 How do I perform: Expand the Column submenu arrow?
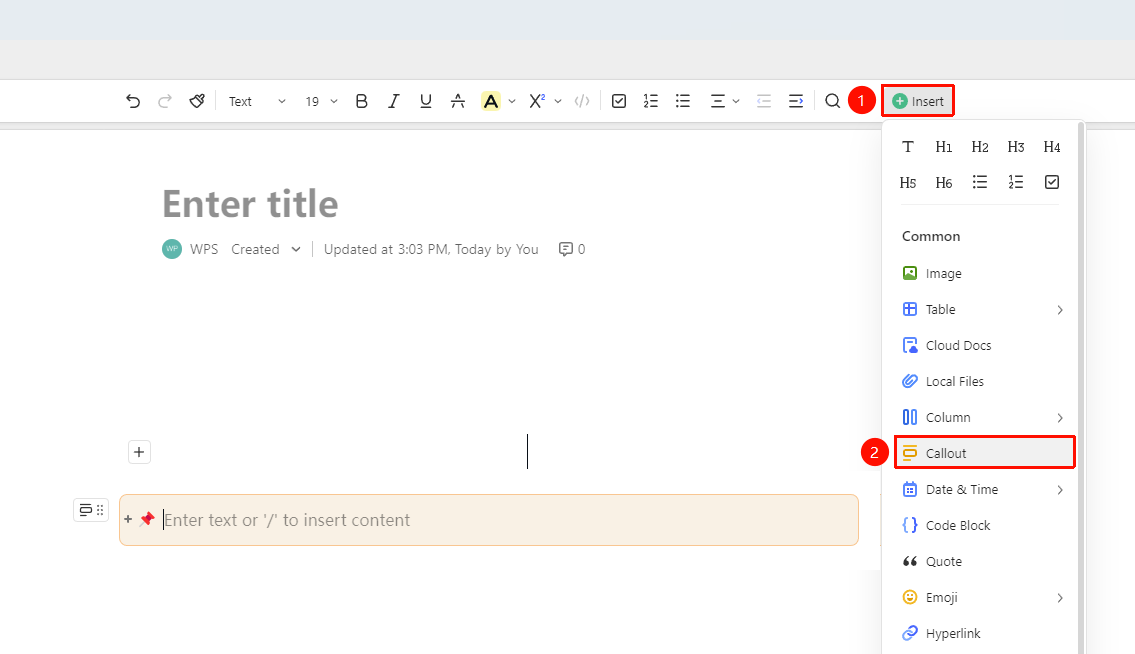[x=1060, y=418]
